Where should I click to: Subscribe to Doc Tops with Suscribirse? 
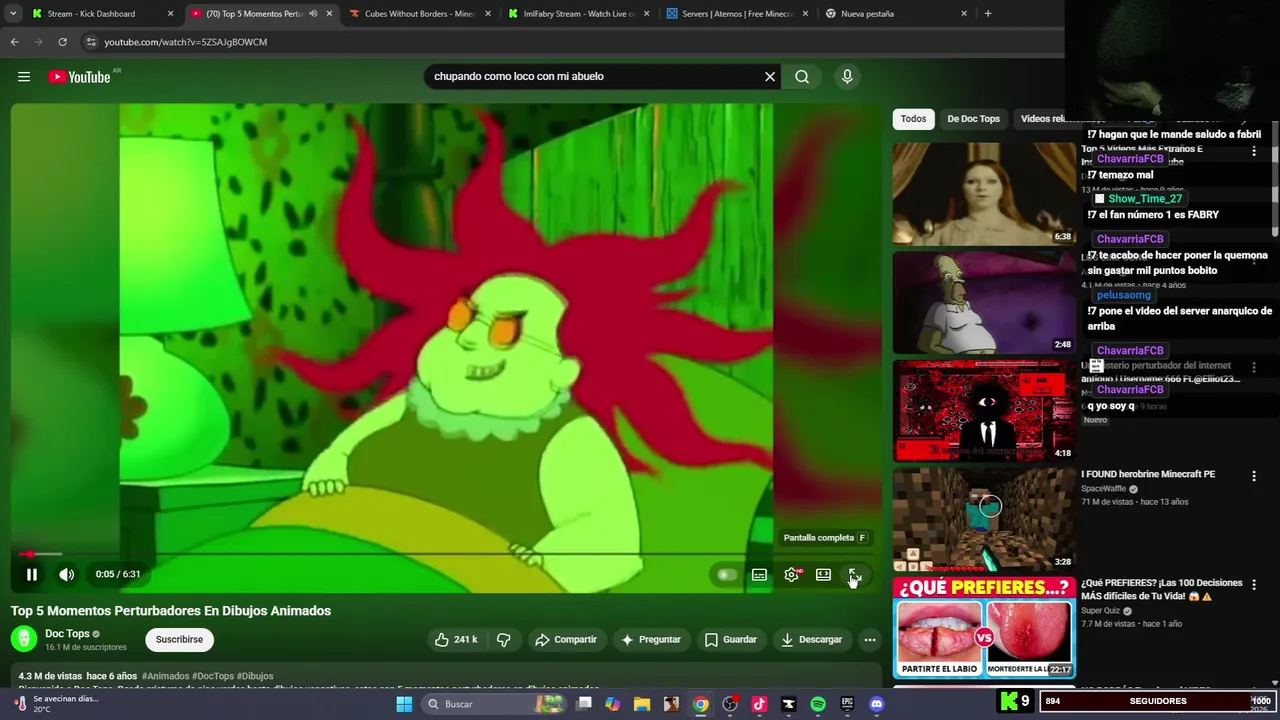pyautogui.click(x=179, y=639)
